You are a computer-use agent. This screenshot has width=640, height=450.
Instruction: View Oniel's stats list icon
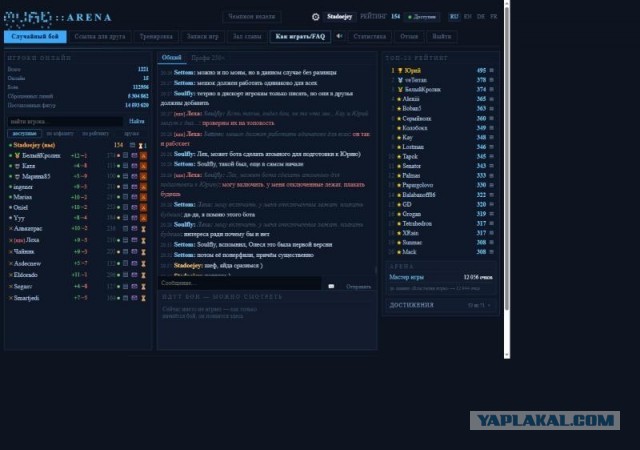click(126, 207)
